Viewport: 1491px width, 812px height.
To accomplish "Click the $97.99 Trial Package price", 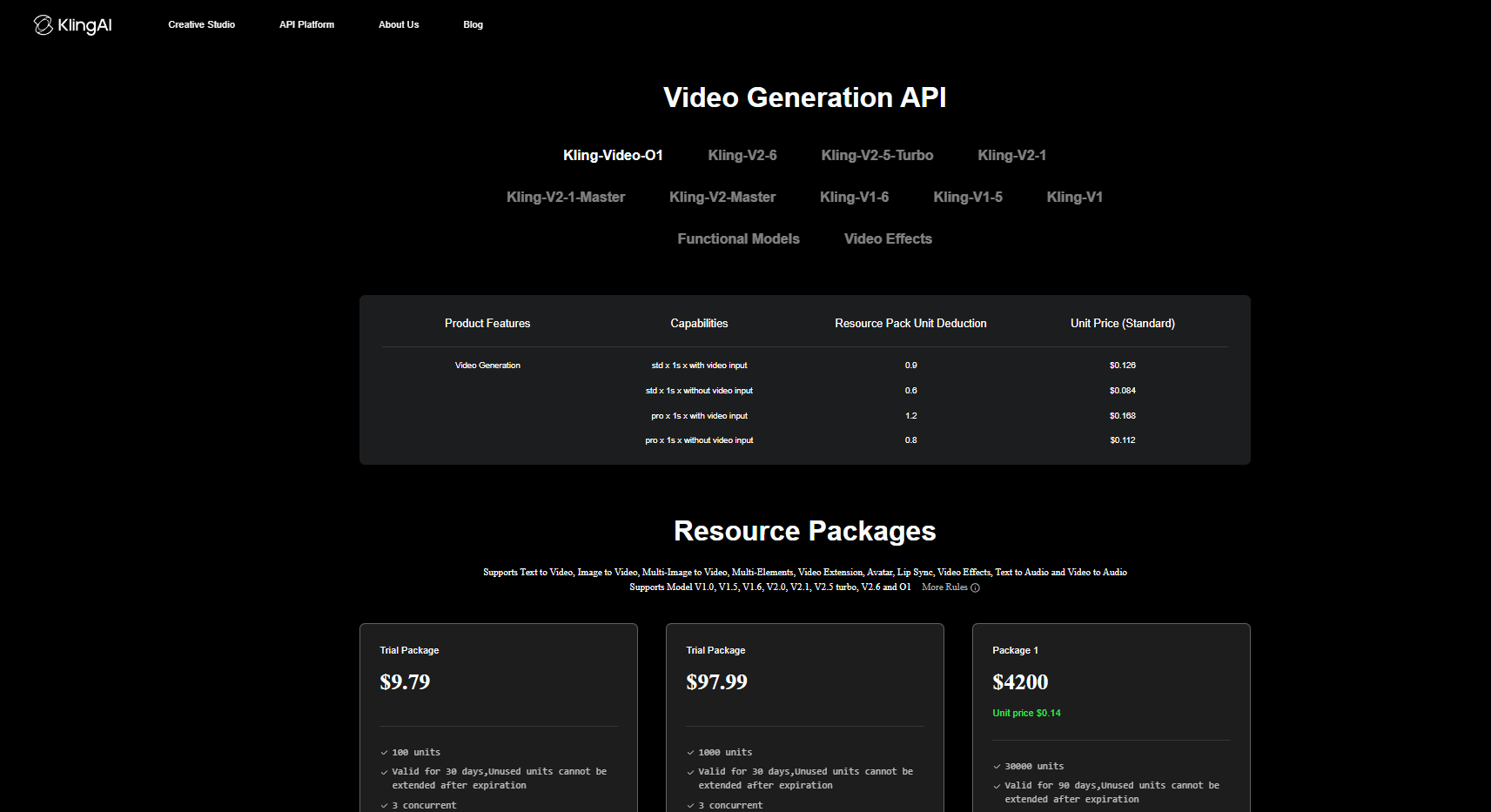I will pyautogui.click(x=716, y=681).
